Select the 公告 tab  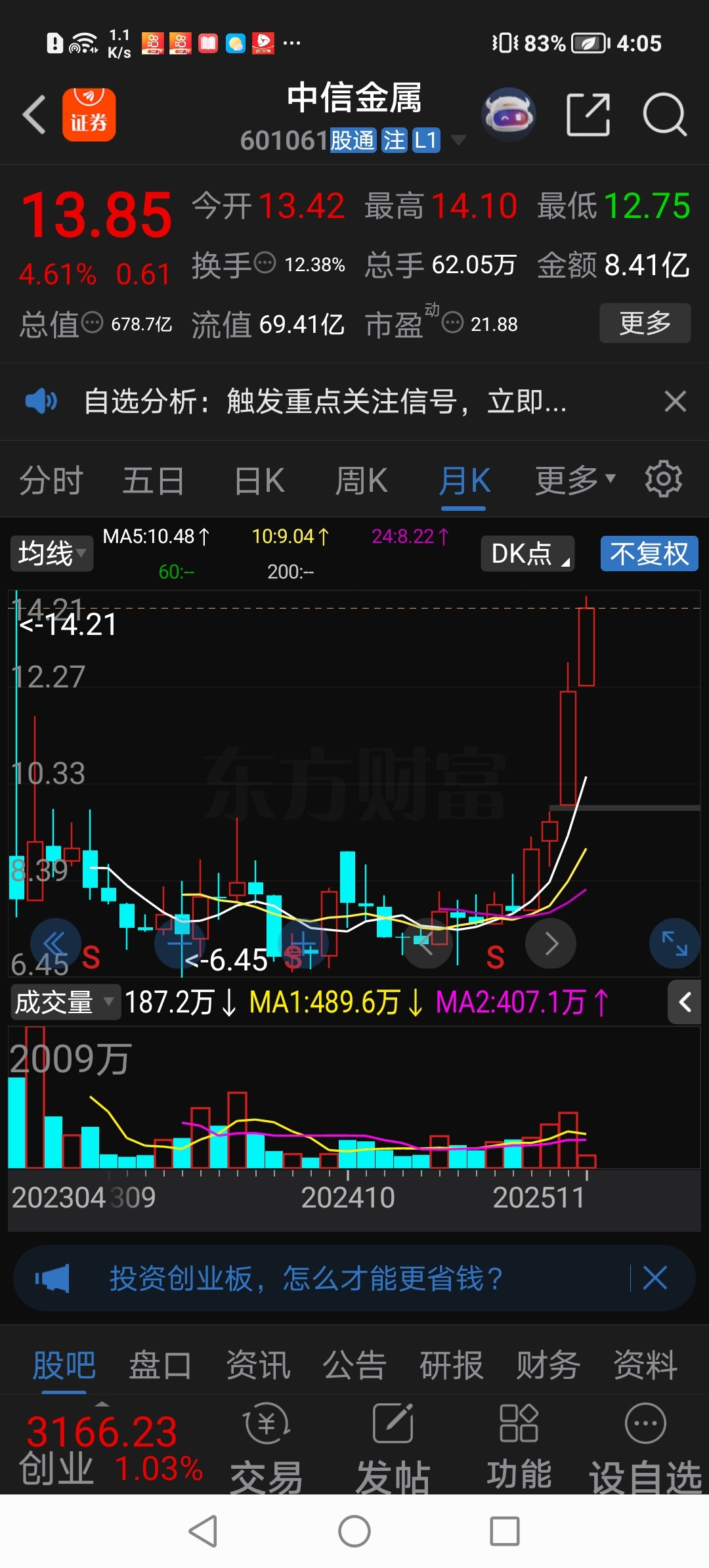(x=354, y=1366)
